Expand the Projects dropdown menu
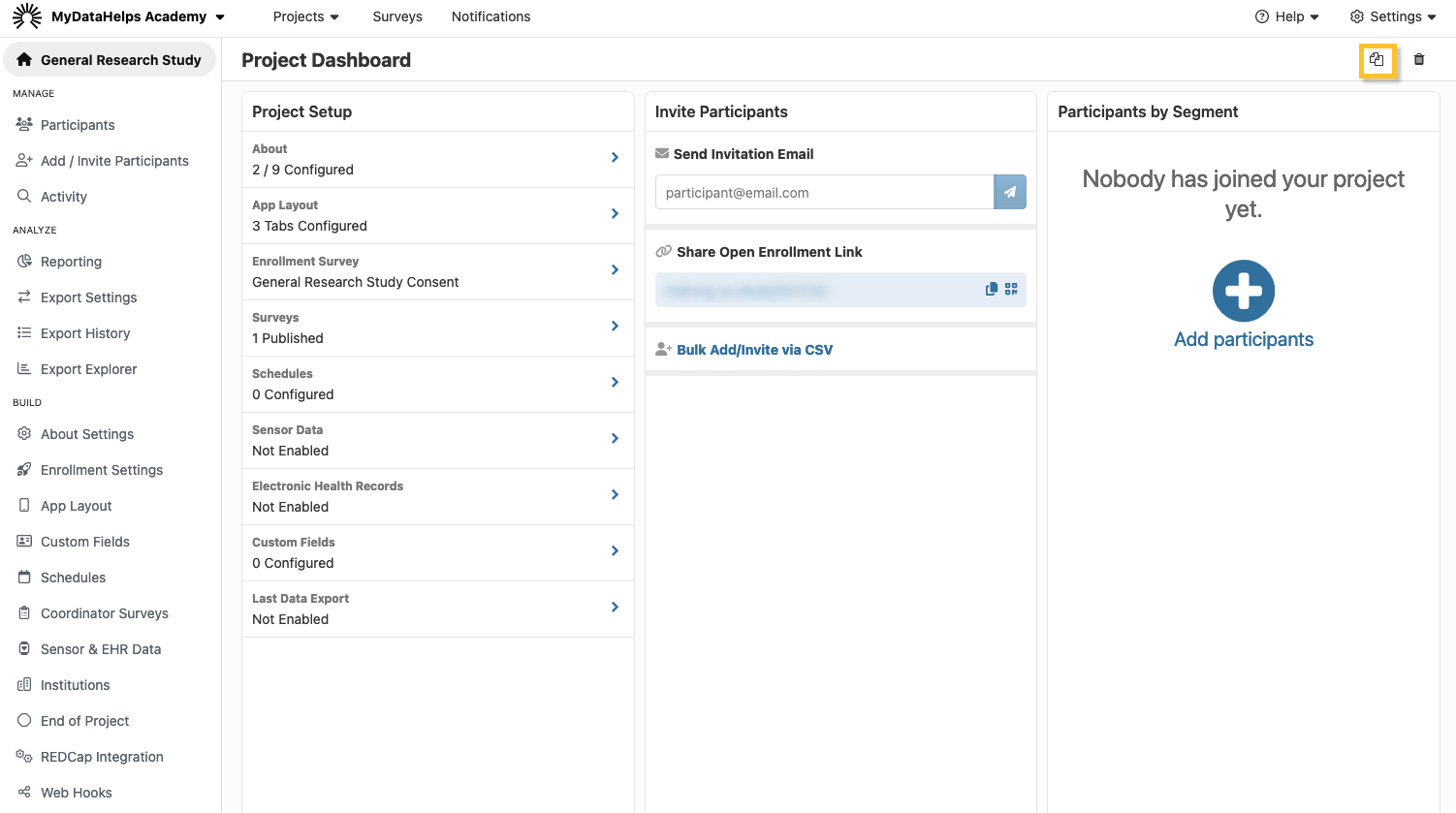Viewport: 1456px width, 813px height. coord(305,16)
